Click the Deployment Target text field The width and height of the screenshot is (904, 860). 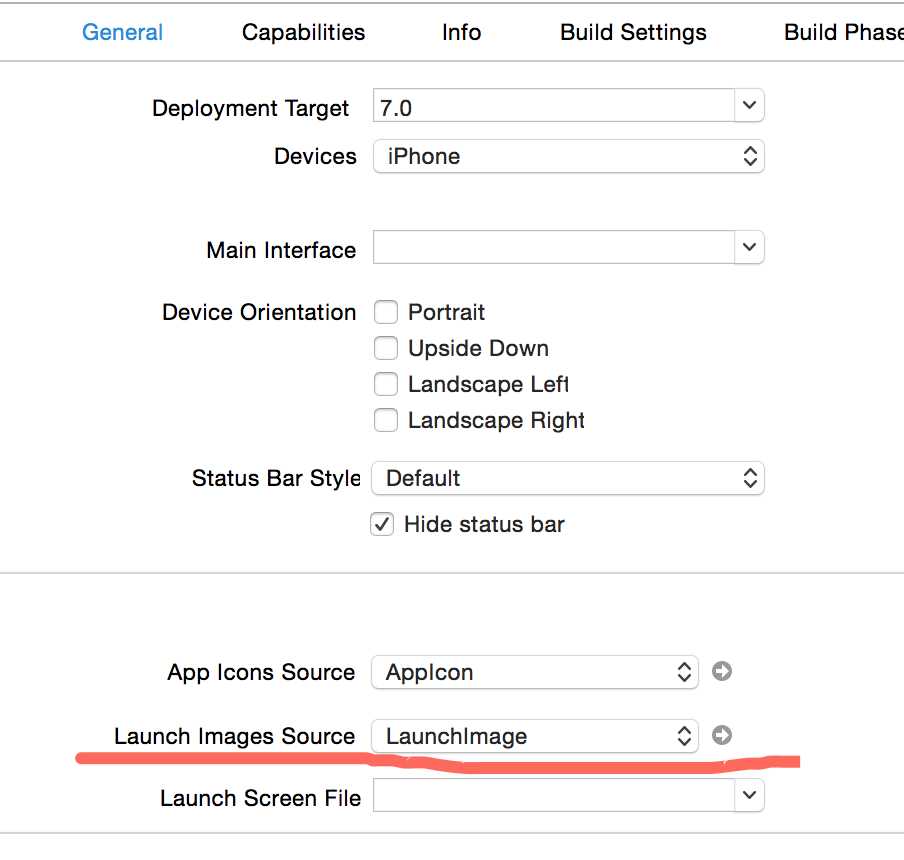point(553,105)
